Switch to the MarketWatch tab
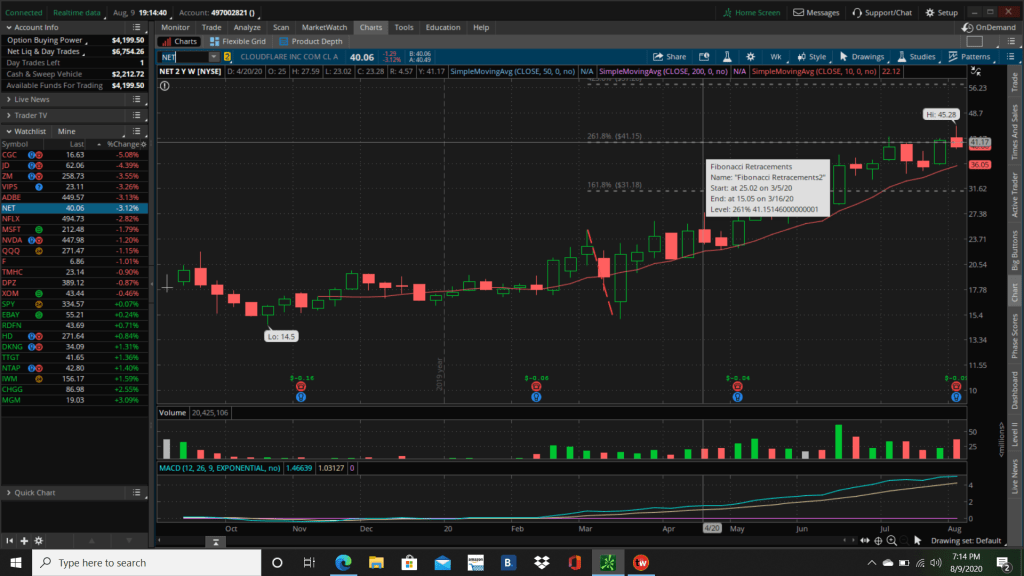1024x576 pixels. point(324,27)
